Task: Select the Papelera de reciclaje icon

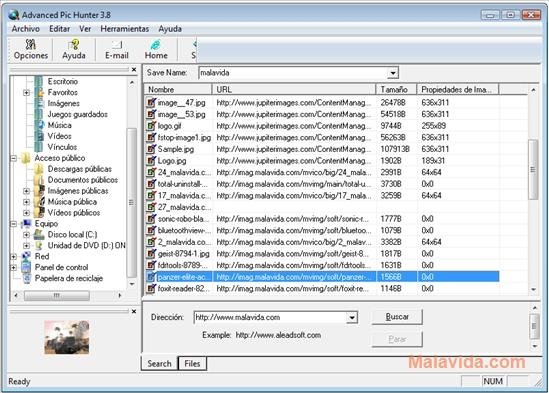Action: (x=27, y=278)
